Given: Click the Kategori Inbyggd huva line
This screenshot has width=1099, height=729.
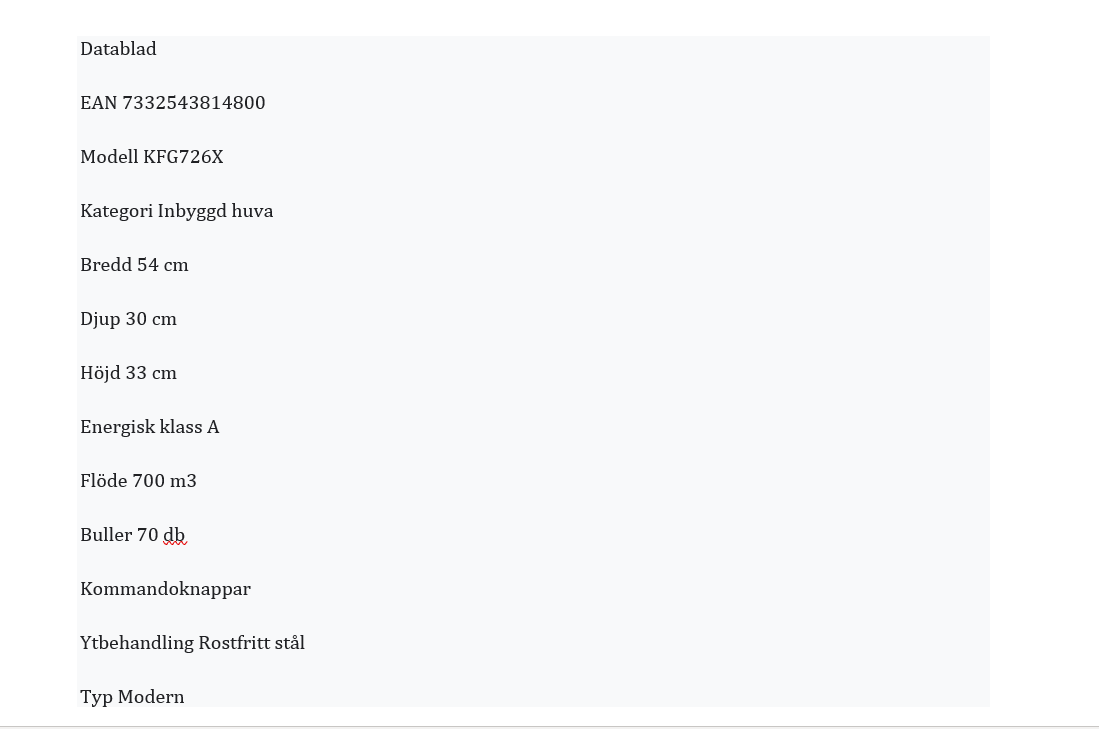Looking at the screenshot, I should click(x=177, y=212).
